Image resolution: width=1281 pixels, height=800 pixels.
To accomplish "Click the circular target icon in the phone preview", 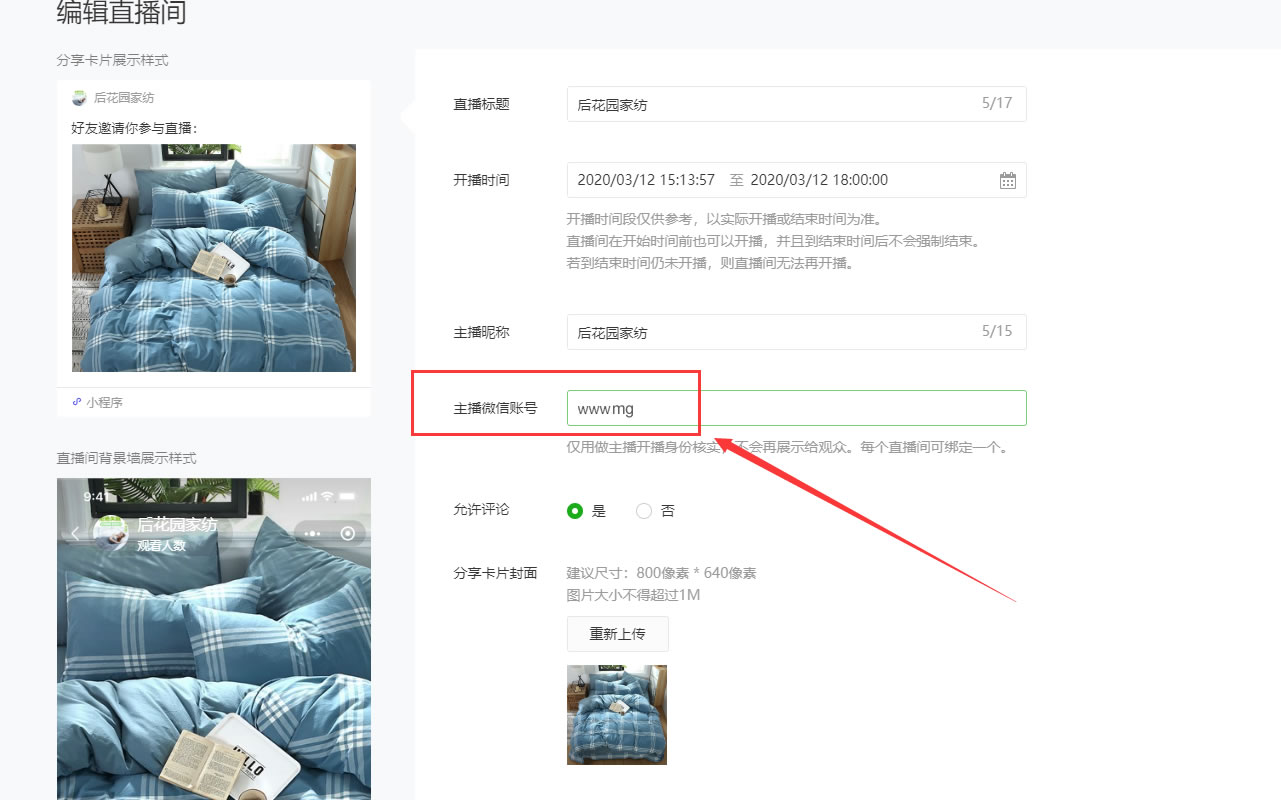I will pos(347,534).
